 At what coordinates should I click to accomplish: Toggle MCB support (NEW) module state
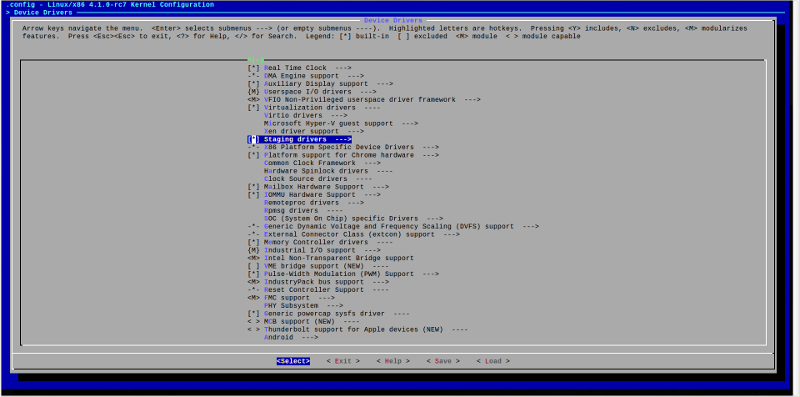(254, 322)
